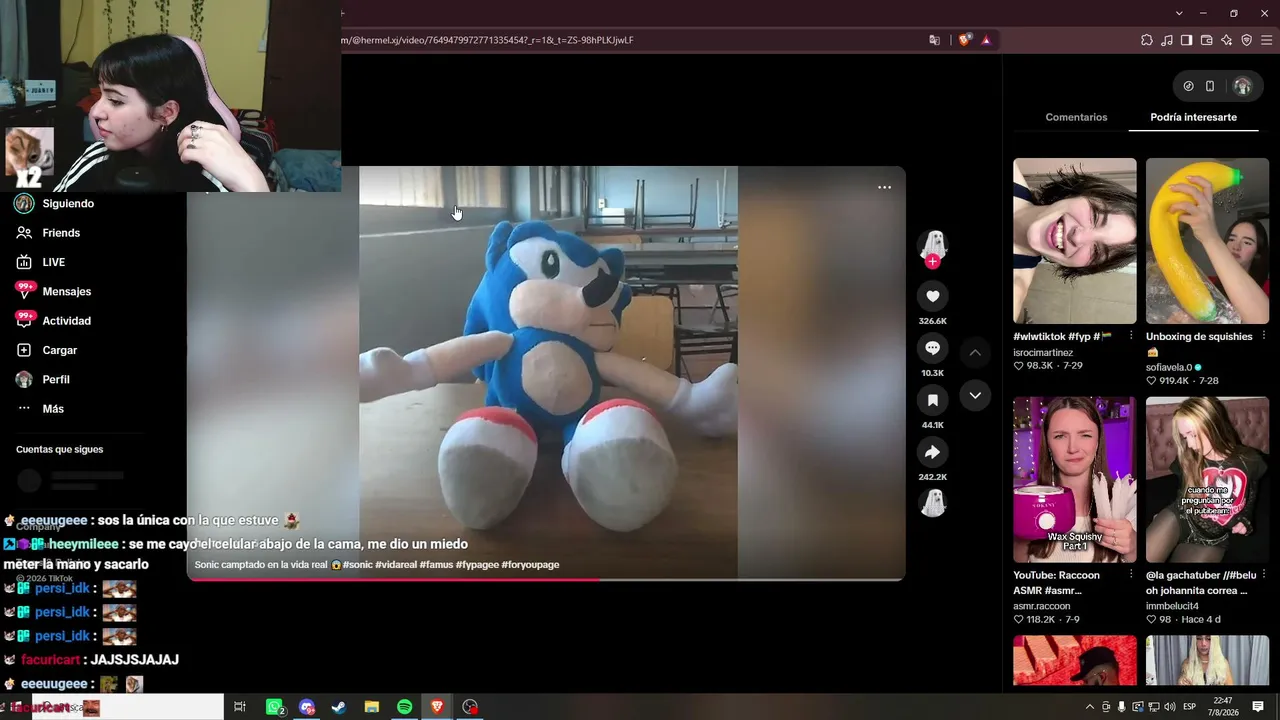1280x720 pixels.
Task: Open the Windows notification center
Action: point(1258,707)
